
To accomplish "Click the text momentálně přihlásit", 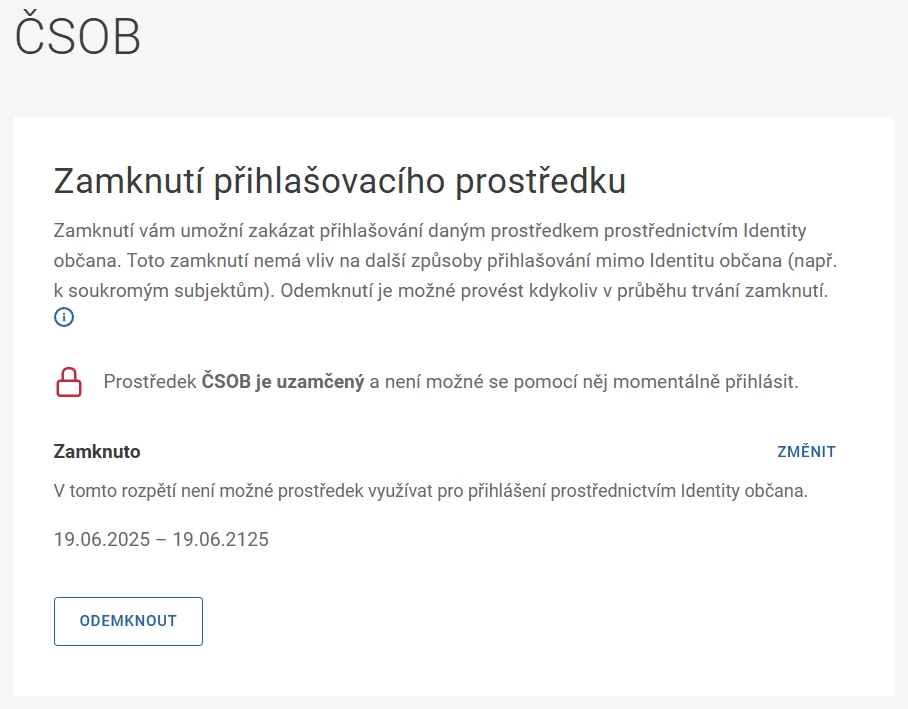I will point(705,382).
